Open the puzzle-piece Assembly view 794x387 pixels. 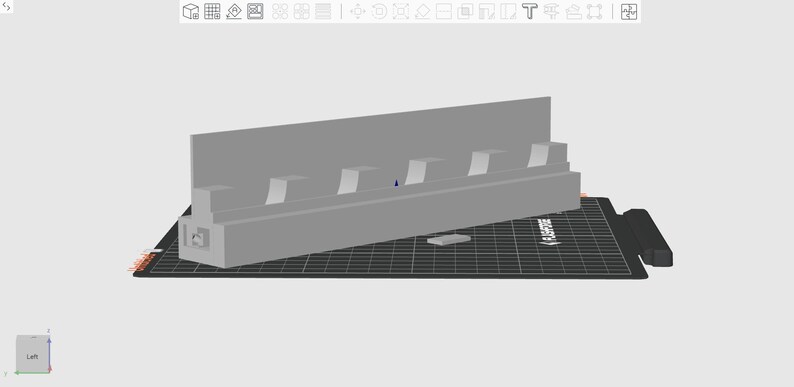629,11
